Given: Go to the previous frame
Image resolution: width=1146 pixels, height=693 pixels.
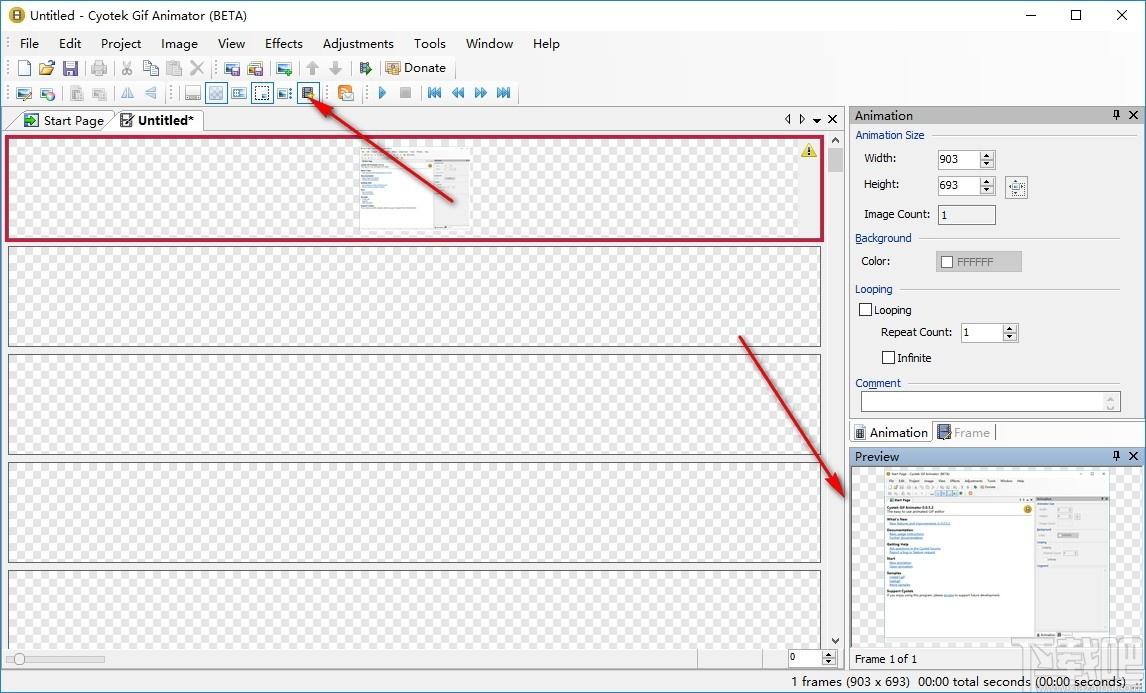Looking at the screenshot, I should (458, 93).
